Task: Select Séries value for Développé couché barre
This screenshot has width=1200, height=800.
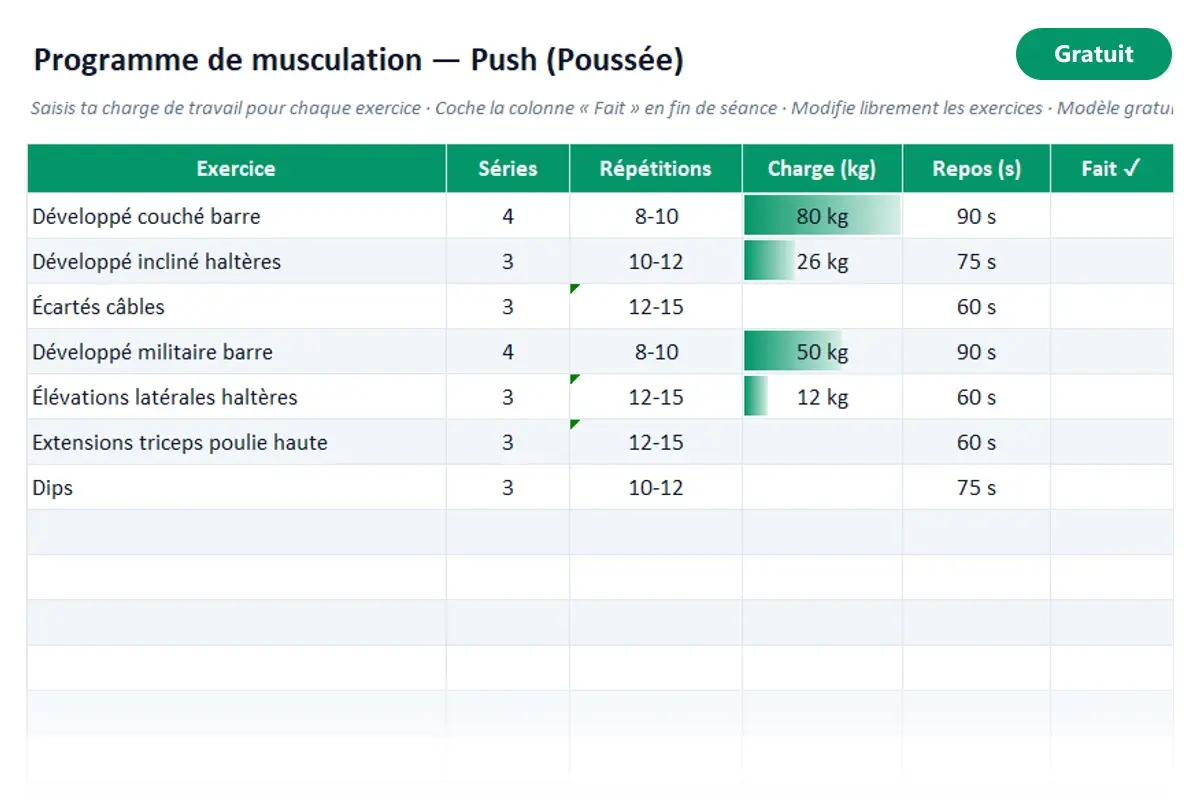Action: click(x=508, y=216)
